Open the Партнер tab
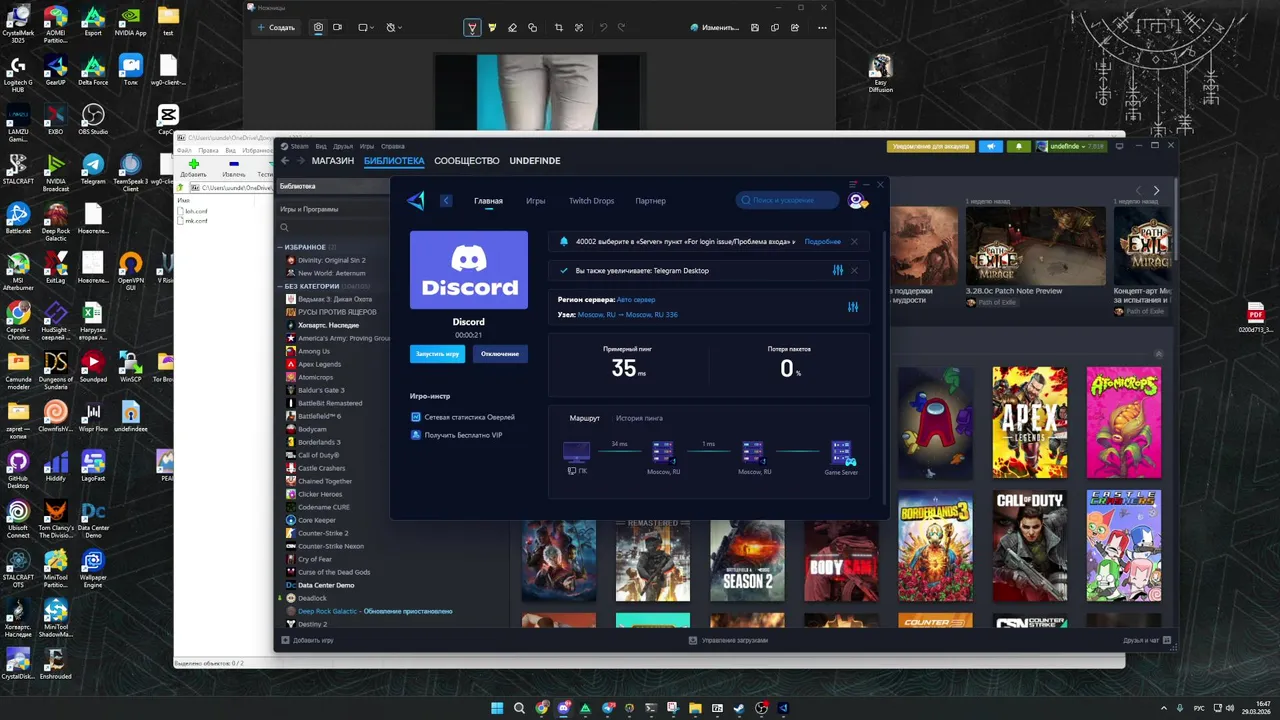The width and height of the screenshot is (1280, 720). 650,201
